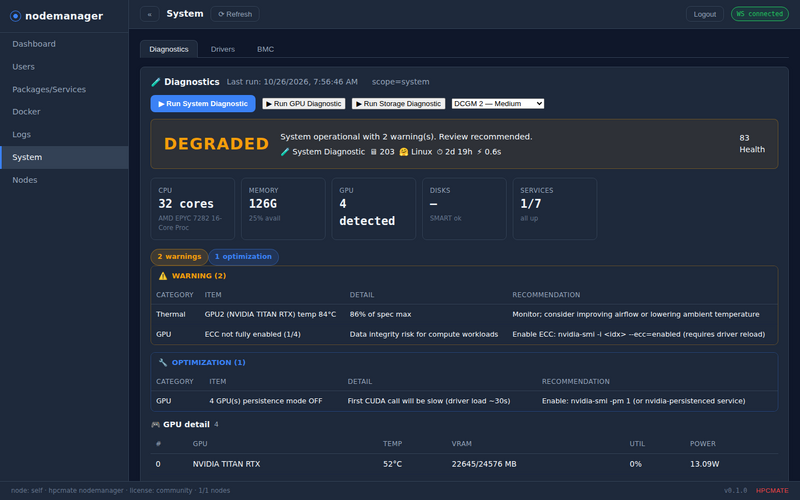Open the DCGM 2 — Medium dropdown

[x=497, y=104]
